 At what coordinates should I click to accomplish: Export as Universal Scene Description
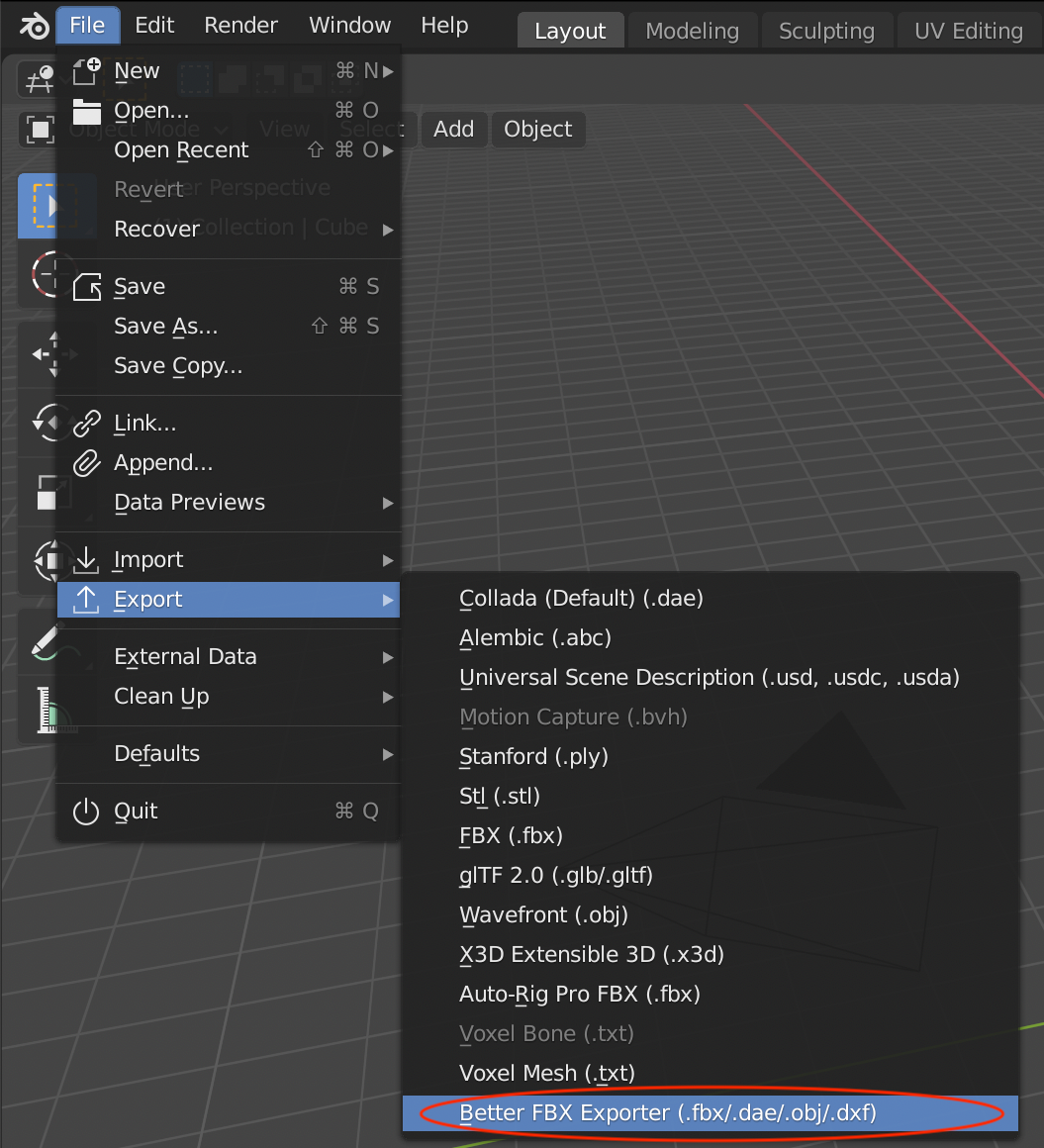[x=711, y=677]
